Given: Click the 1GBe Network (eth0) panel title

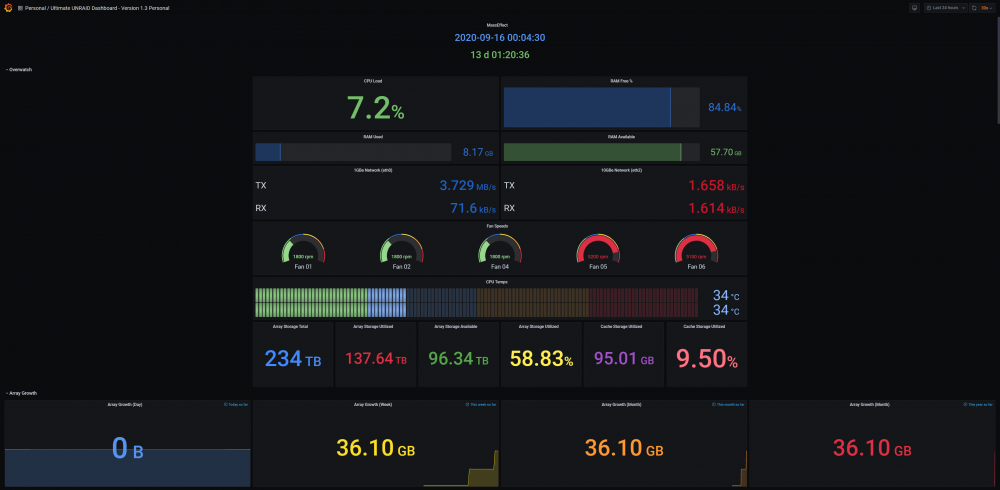Looking at the screenshot, I should coord(373,170).
